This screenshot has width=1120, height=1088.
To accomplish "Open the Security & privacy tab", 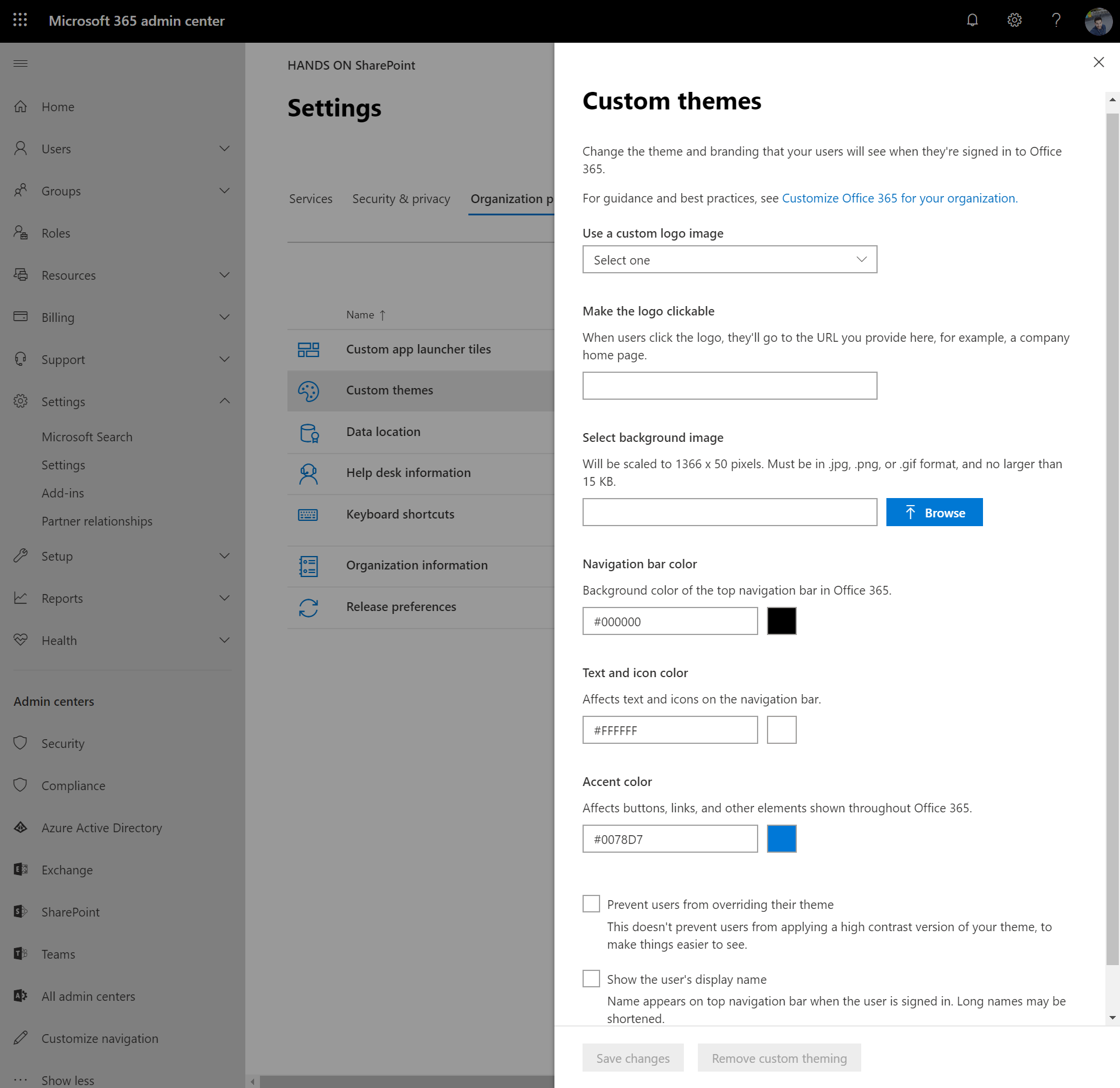I will click(x=401, y=199).
